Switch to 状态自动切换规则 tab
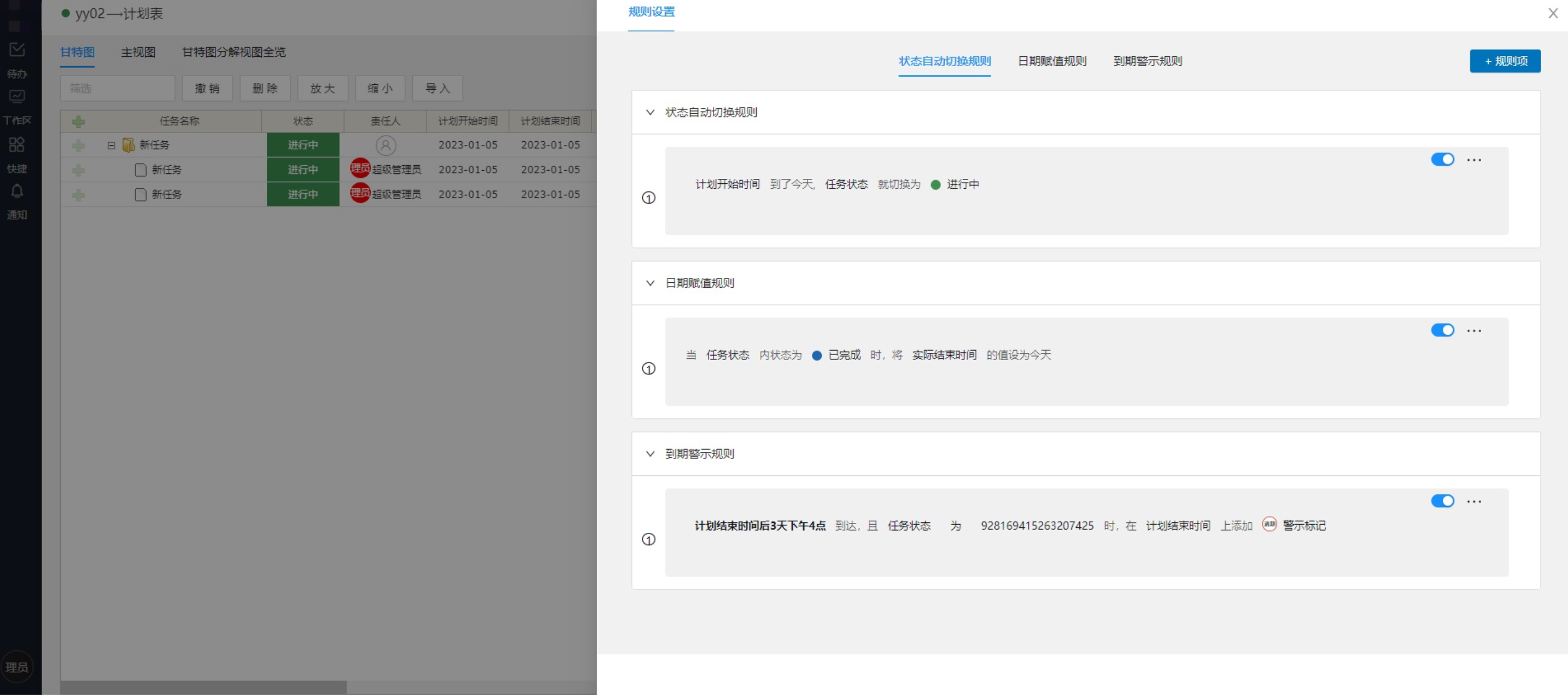1568x698 pixels. coord(945,61)
